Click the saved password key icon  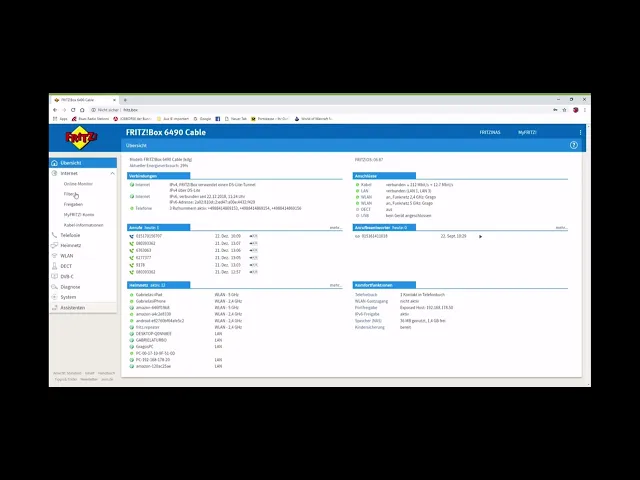(x=555, y=110)
